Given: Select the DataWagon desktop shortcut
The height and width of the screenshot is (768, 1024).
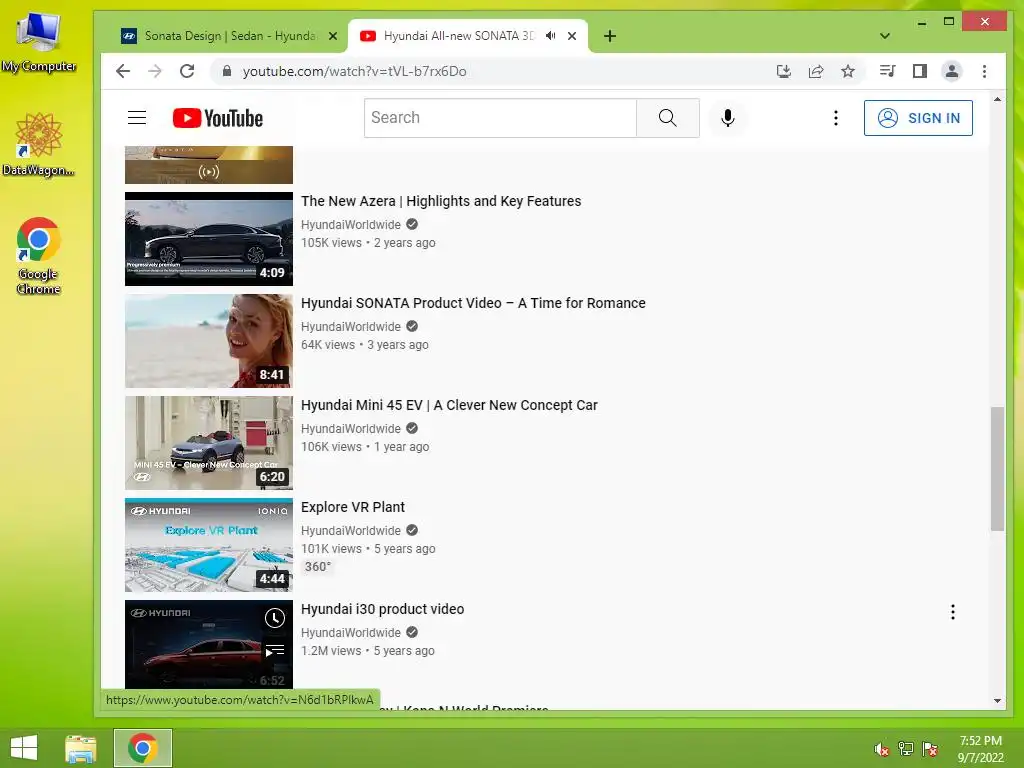Looking at the screenshot, I should coord(39,144).
